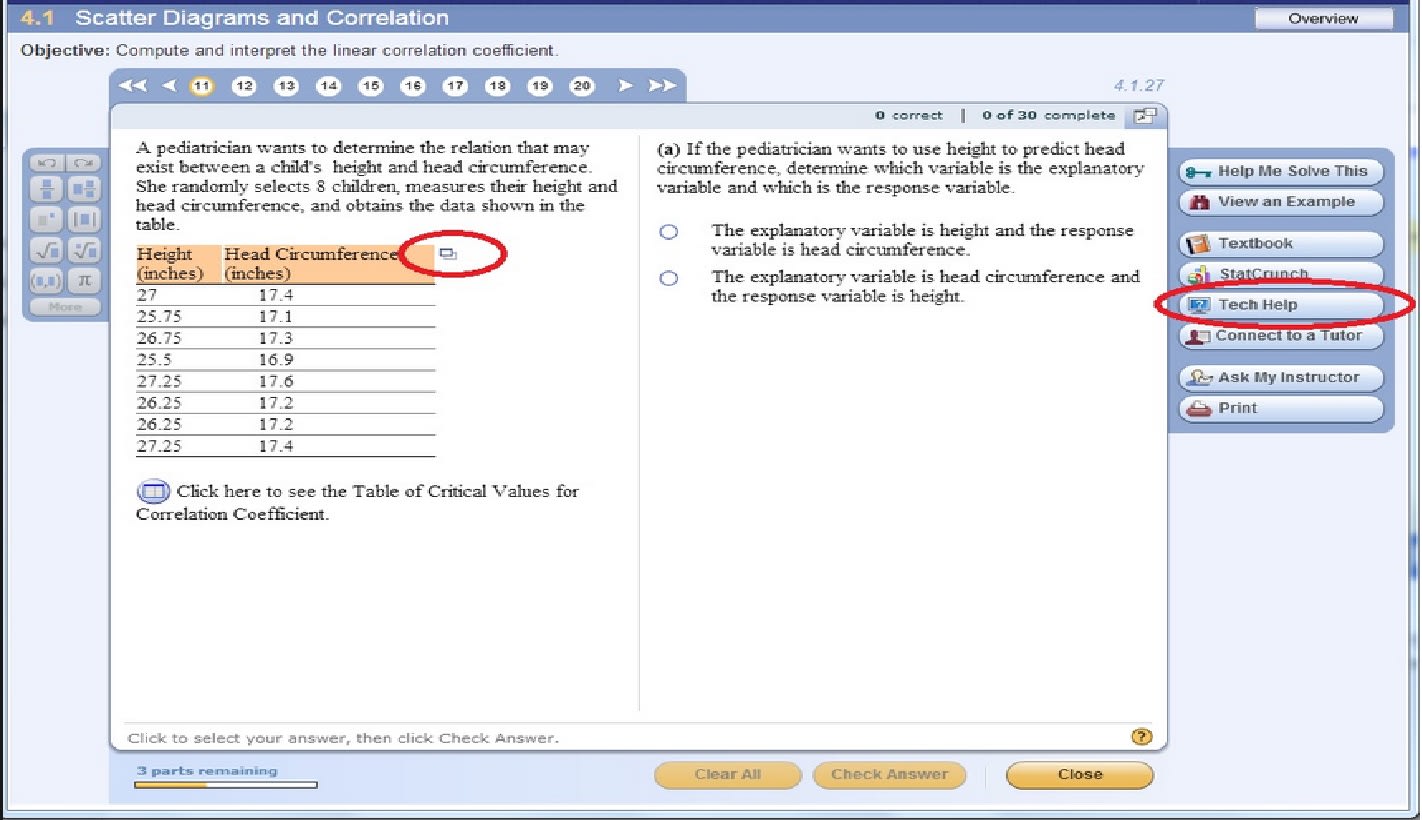Screen dimensions: 1422x820
Task: Go to question 15
Action: [371, 86]
